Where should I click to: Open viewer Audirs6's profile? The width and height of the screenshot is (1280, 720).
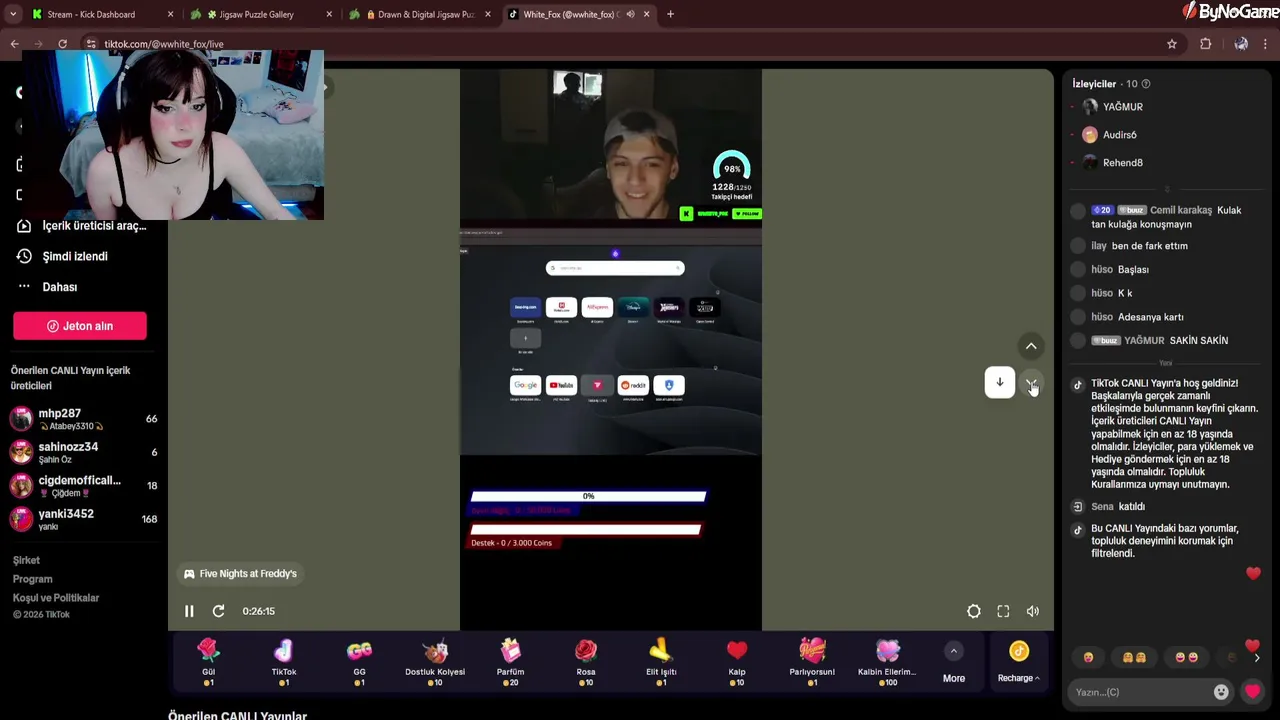(1120, 135)
